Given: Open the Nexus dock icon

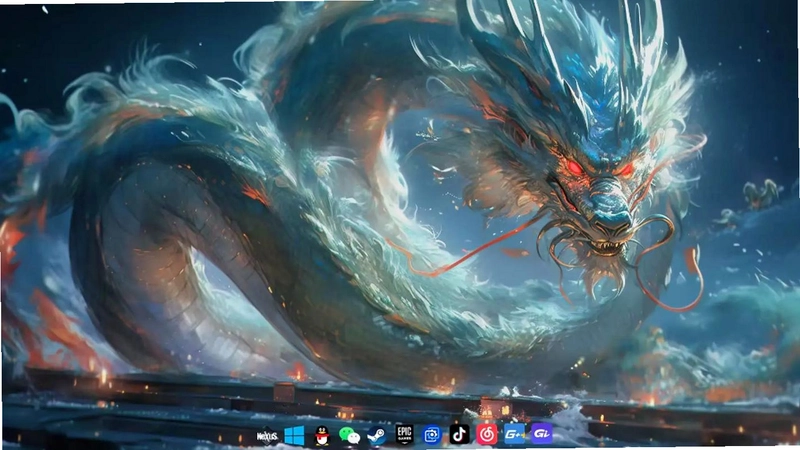Looking at the screenshot, I should point(267,436).
